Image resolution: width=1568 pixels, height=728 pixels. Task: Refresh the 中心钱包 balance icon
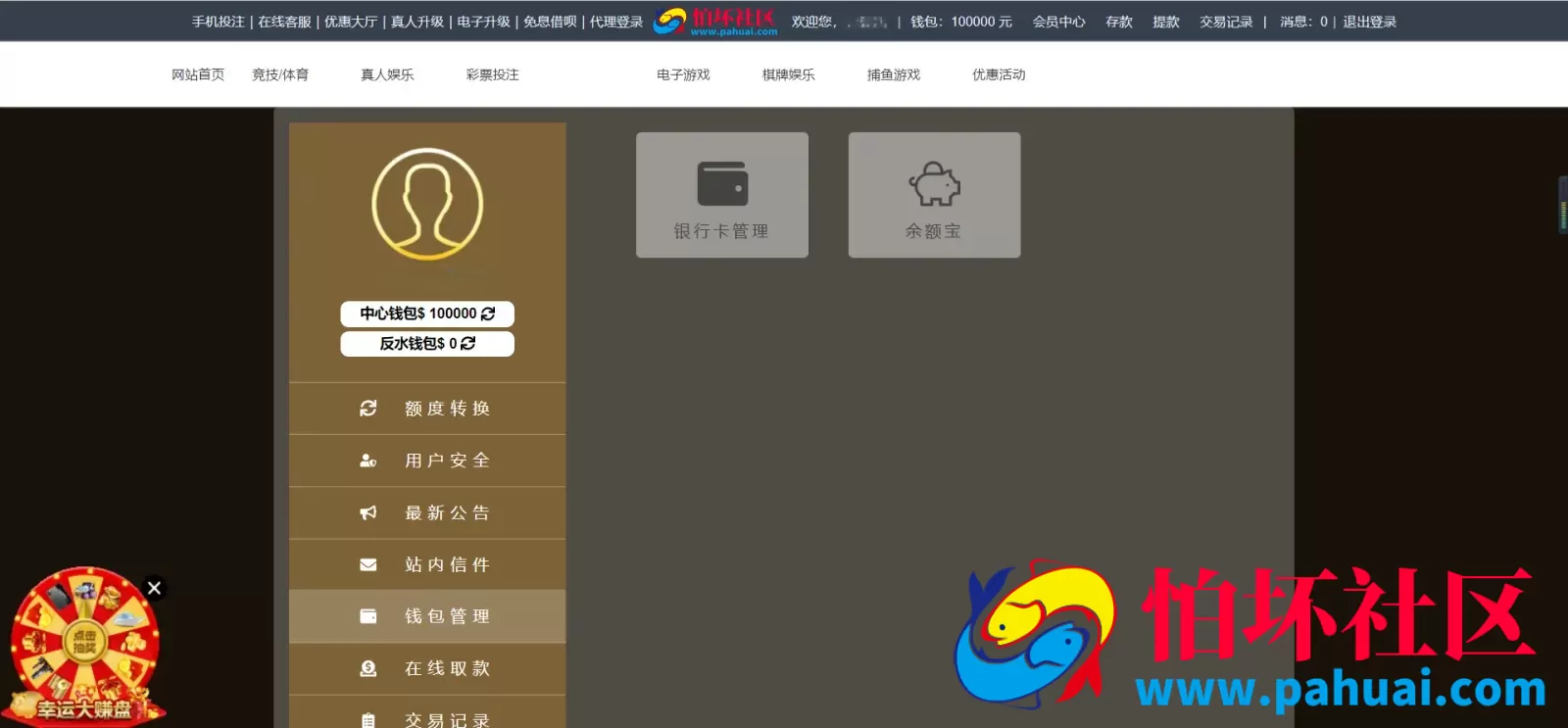488,314
